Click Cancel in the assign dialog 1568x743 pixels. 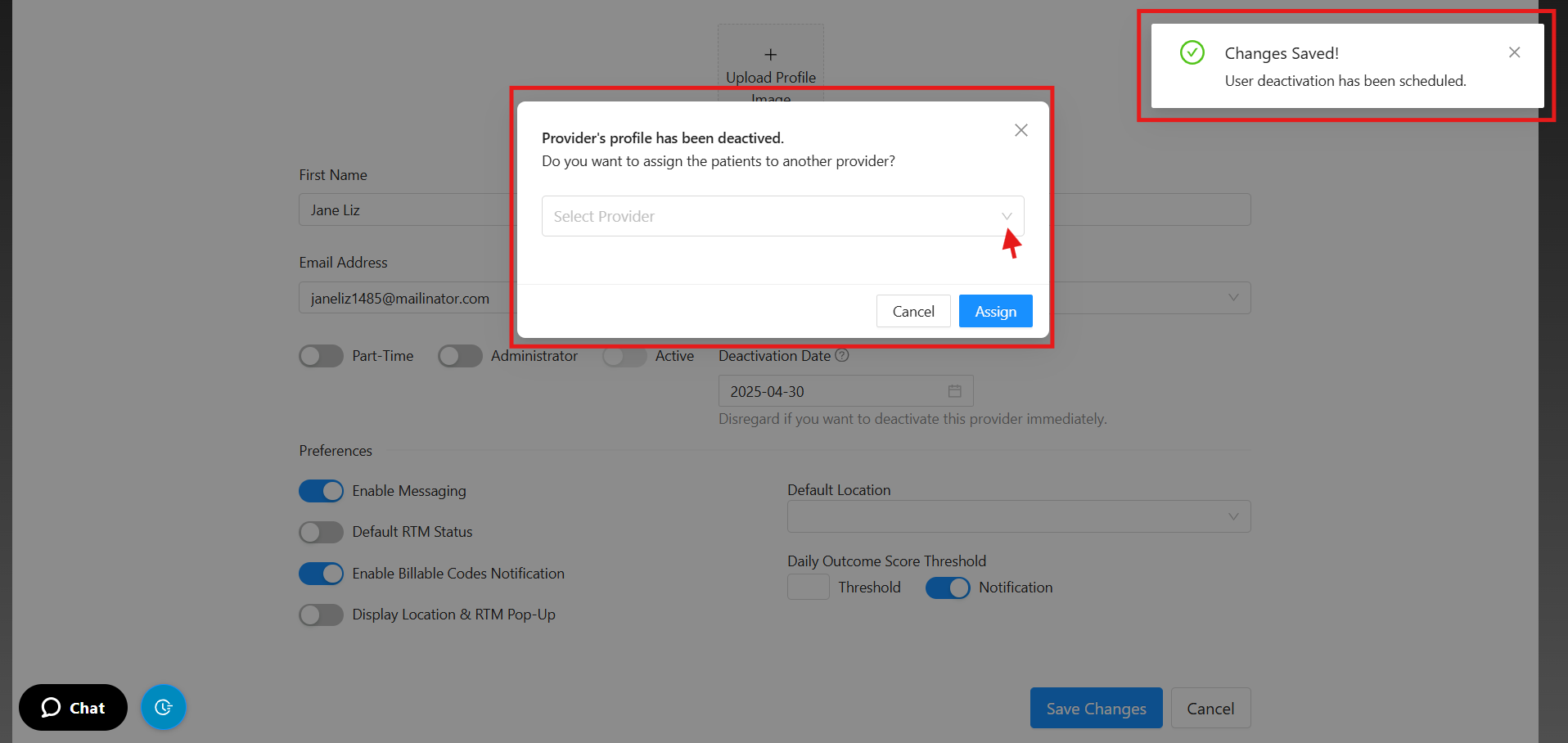(912, 311)
